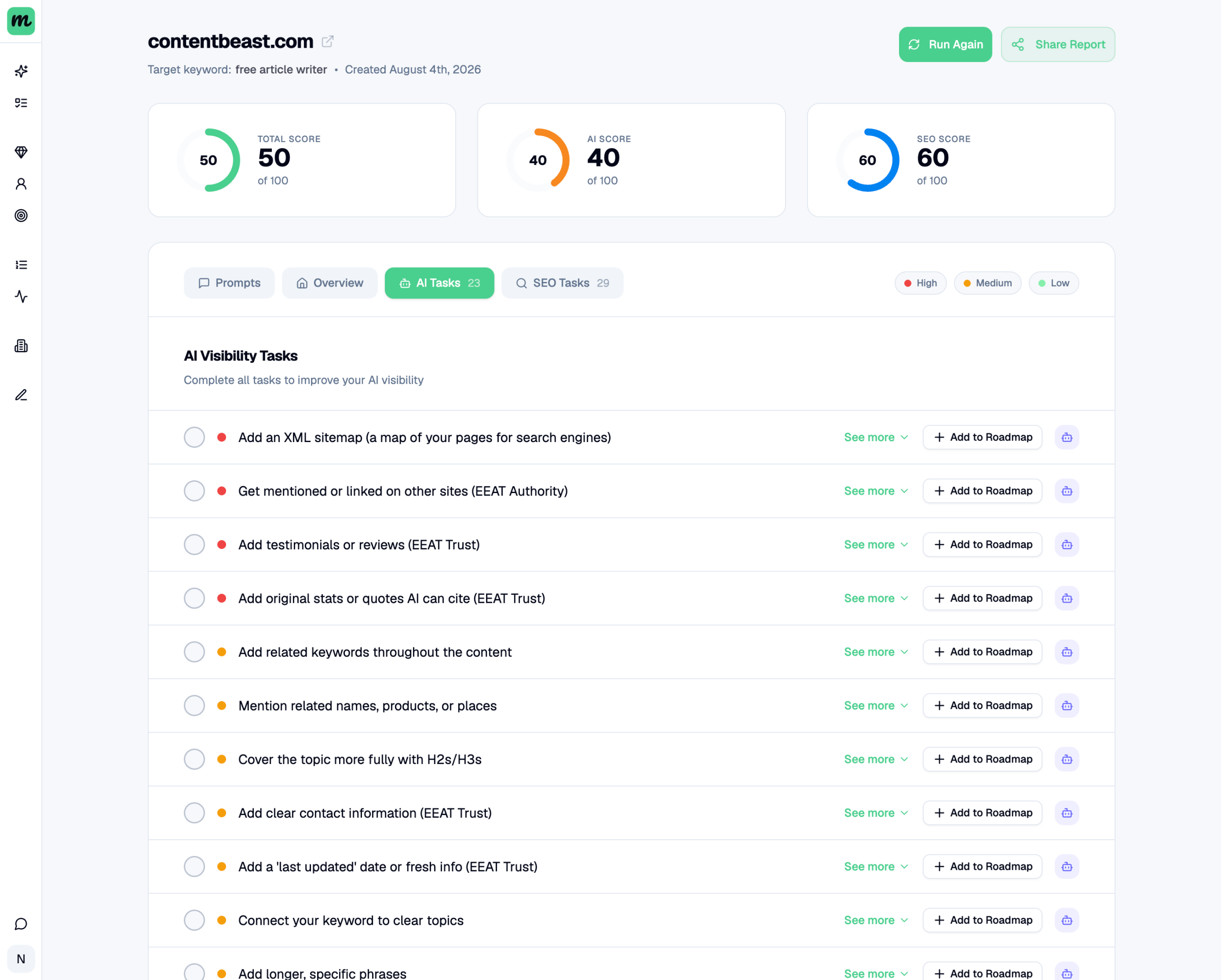Select the AI Tasks tab
1221x980 pixels.
[x=439, y=283]
